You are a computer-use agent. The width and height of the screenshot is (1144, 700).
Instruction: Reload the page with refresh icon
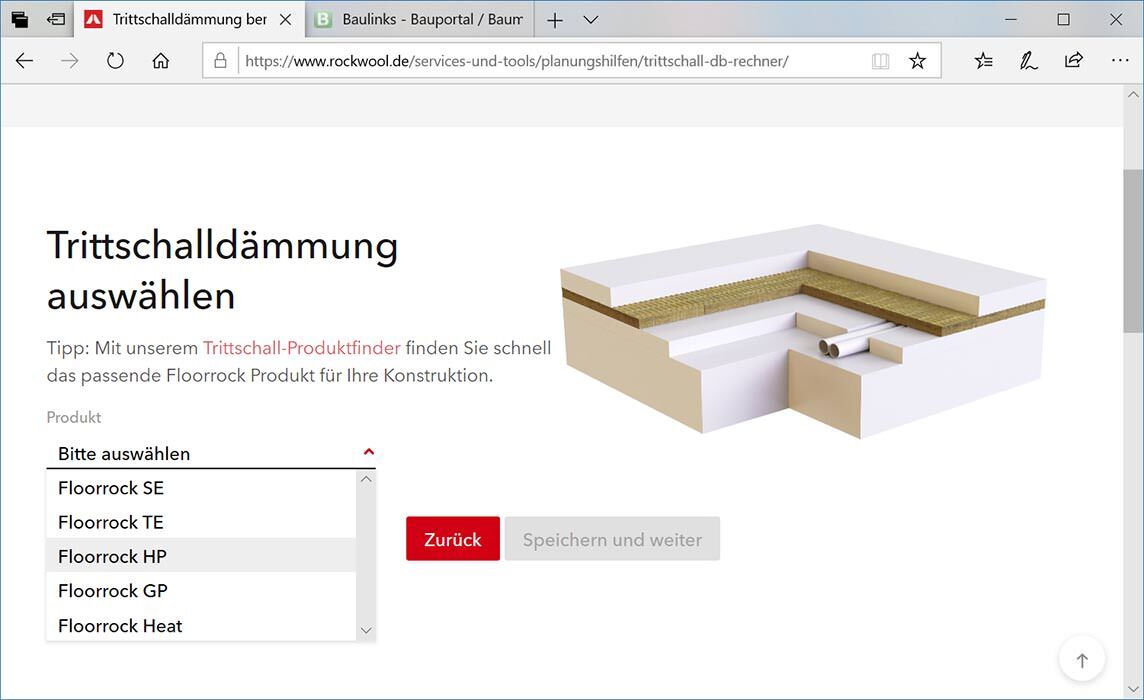click(115, 61)
